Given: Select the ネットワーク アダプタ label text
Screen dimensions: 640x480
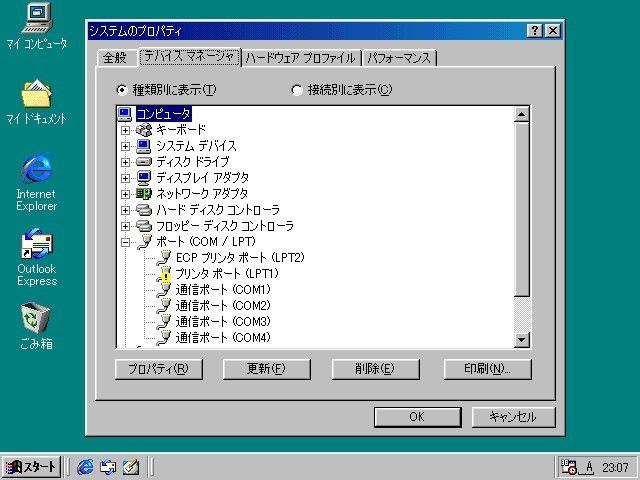Looking at the screenshot, I should 202,193.
